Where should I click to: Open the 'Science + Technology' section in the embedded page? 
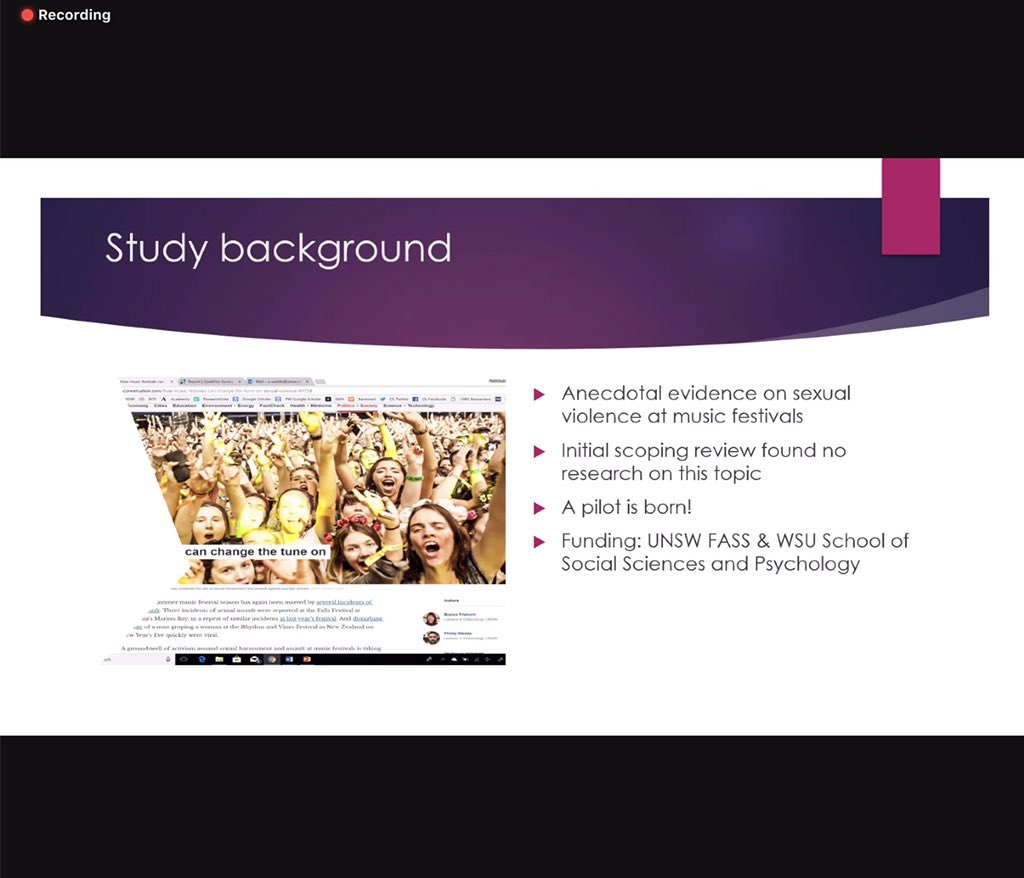point(408,406)
